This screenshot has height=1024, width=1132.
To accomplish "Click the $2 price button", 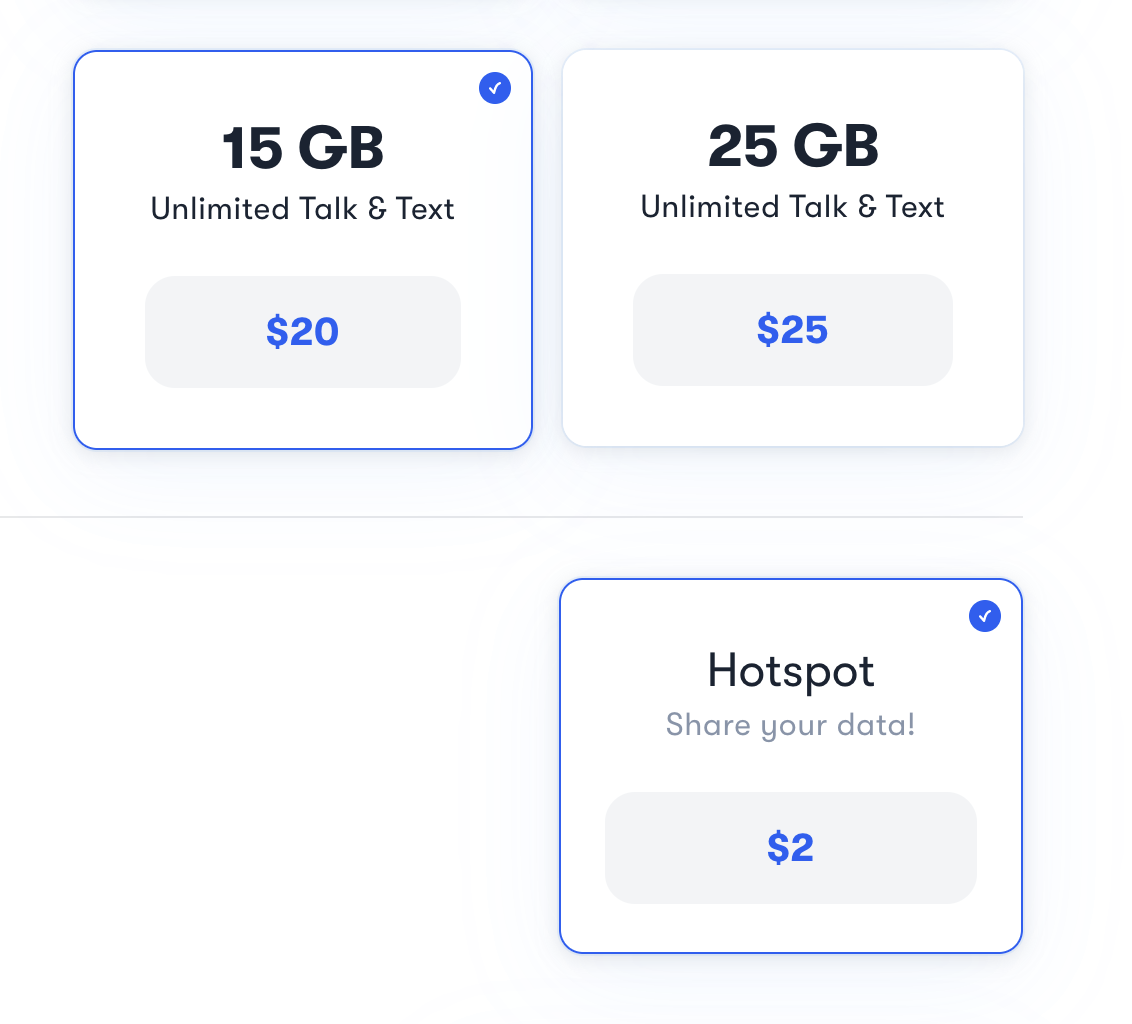I will [790, 847].
